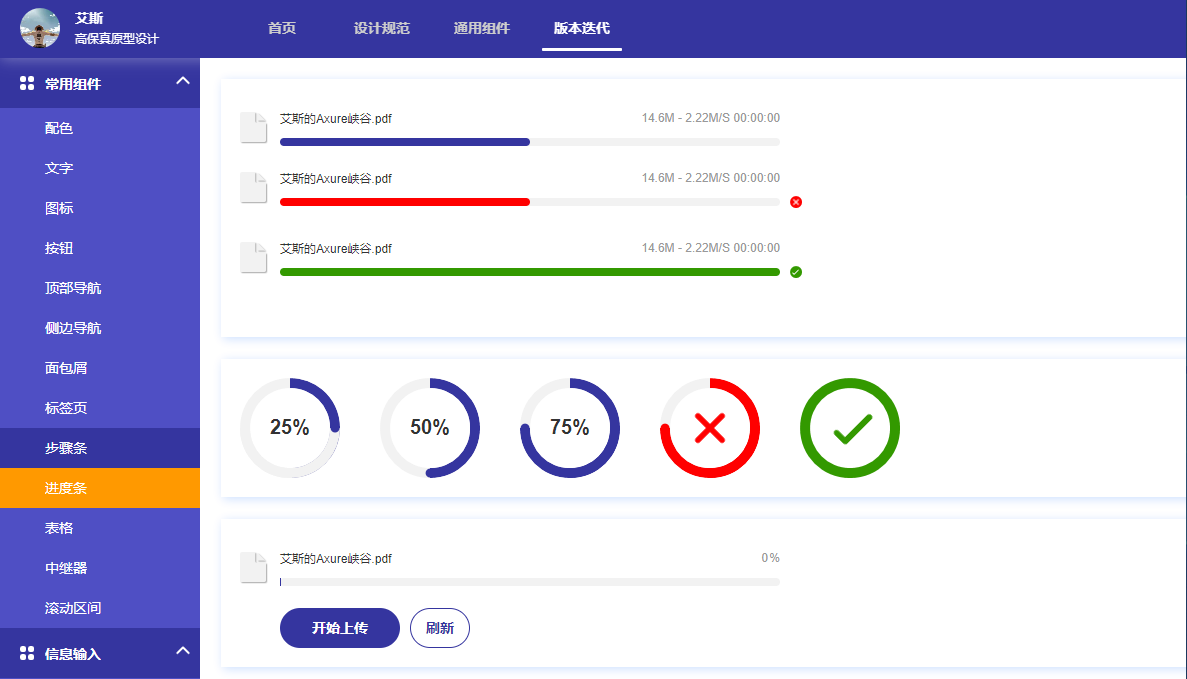
Task: Click the green check icon on the completed progress bar
Action: click(796, 272)
